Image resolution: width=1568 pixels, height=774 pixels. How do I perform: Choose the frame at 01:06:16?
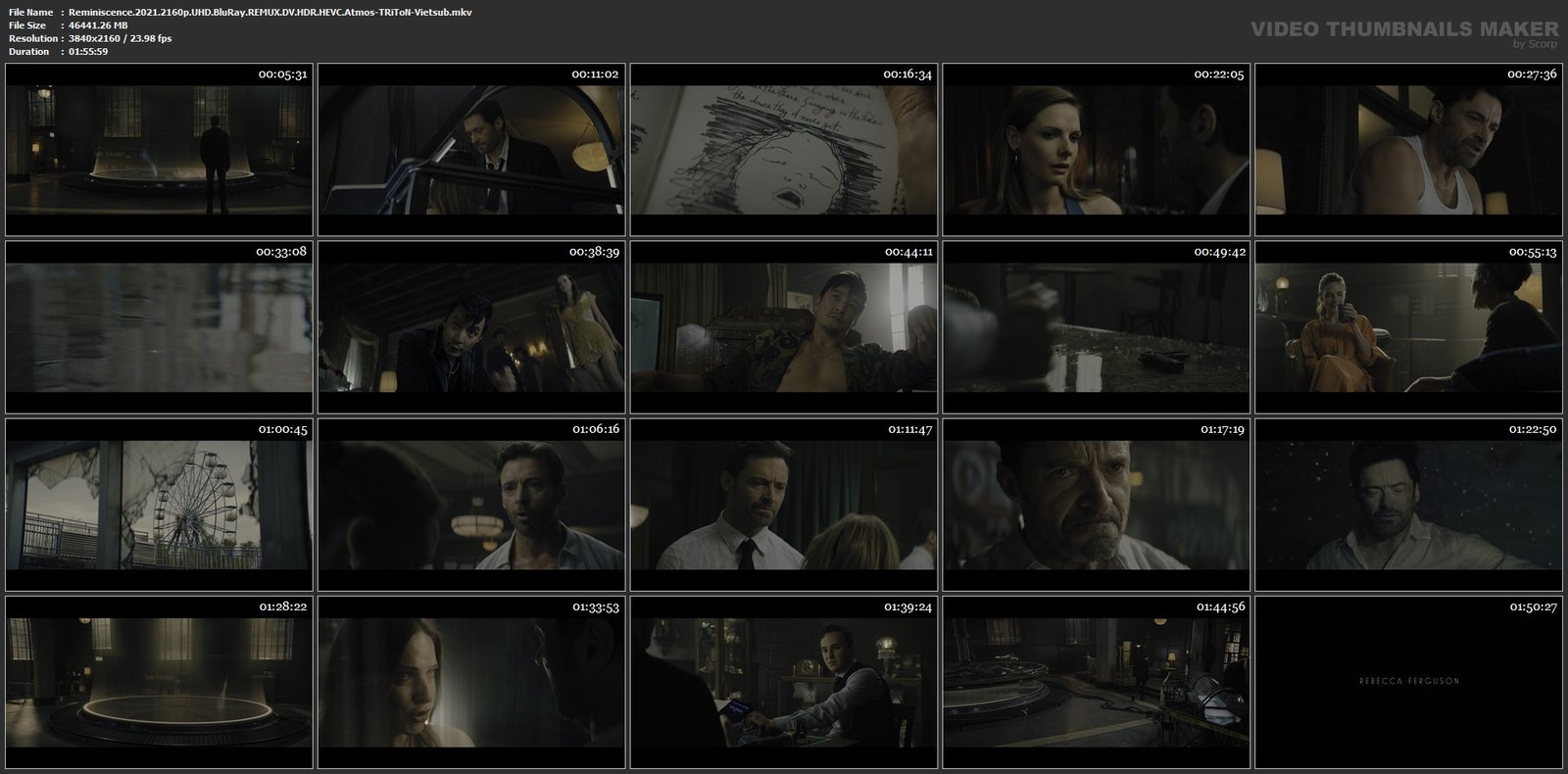coord(471,505)
